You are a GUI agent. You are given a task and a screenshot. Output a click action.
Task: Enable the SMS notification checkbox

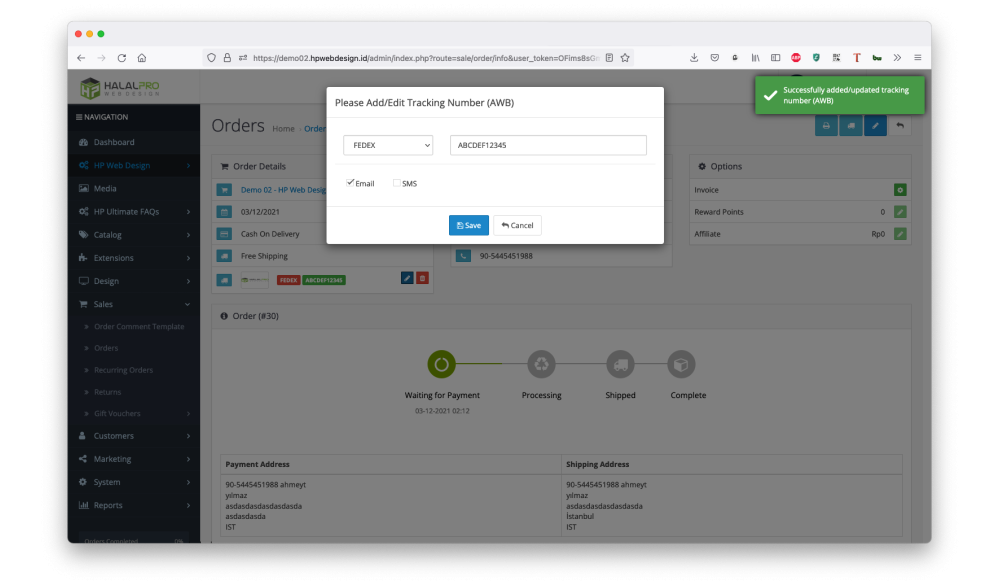click(397, 183)
